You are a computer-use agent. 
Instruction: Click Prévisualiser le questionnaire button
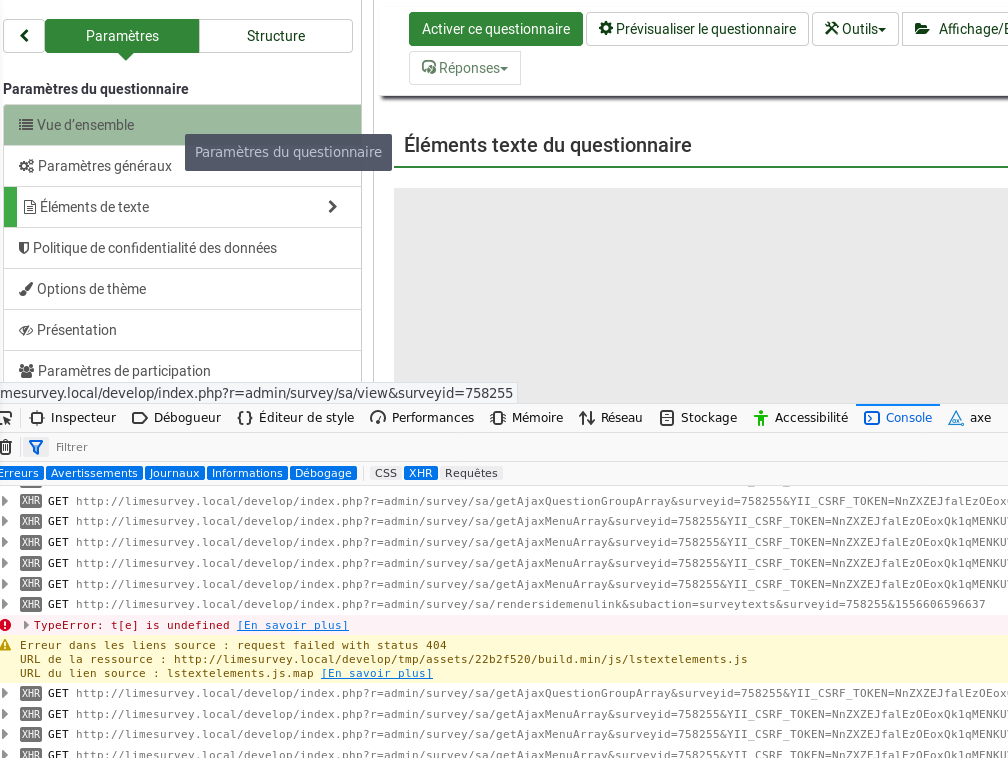[x=697, y=29]
